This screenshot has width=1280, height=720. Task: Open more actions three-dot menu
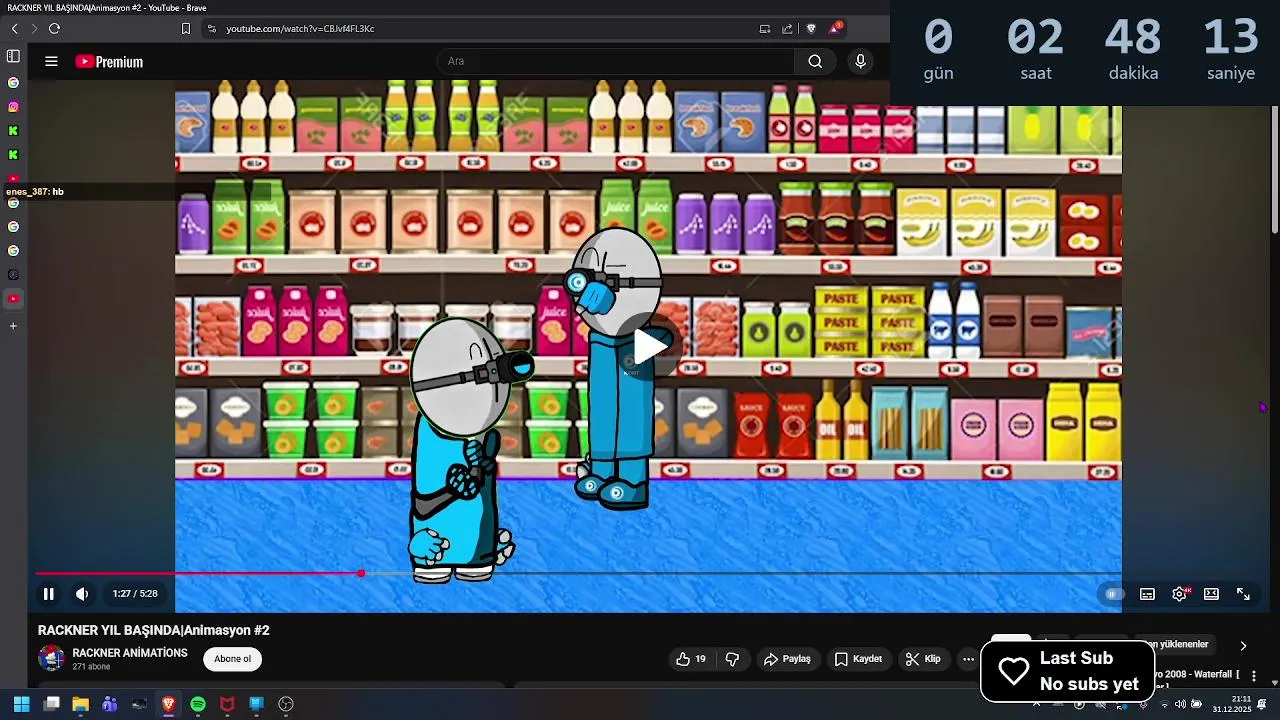[968, 659]
